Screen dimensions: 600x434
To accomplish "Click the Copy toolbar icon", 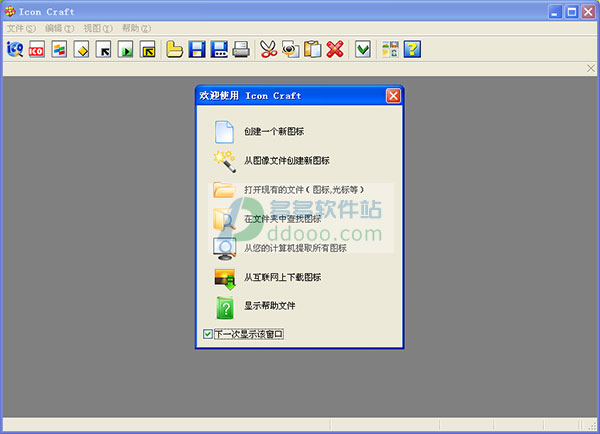I will 290,49.
